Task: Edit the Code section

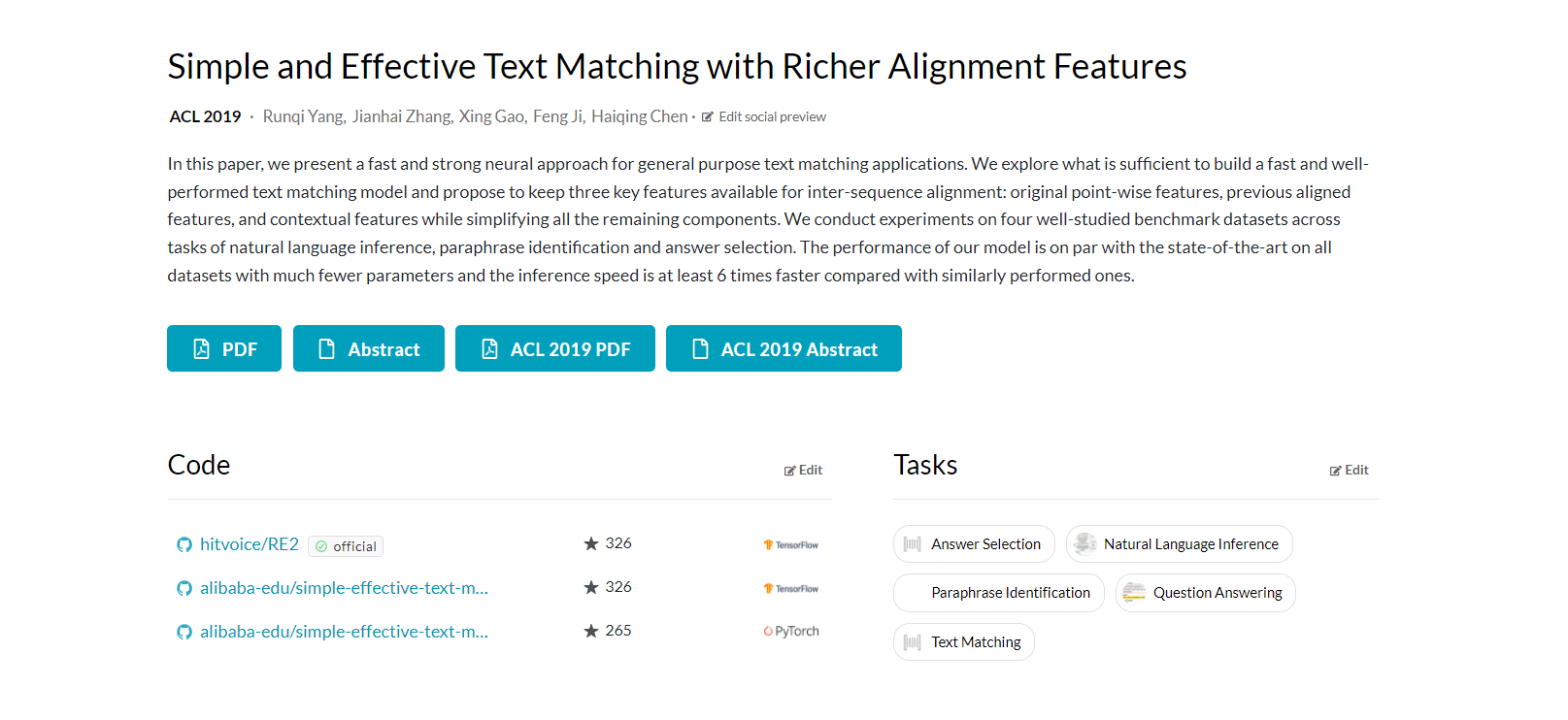Action: 804,471
